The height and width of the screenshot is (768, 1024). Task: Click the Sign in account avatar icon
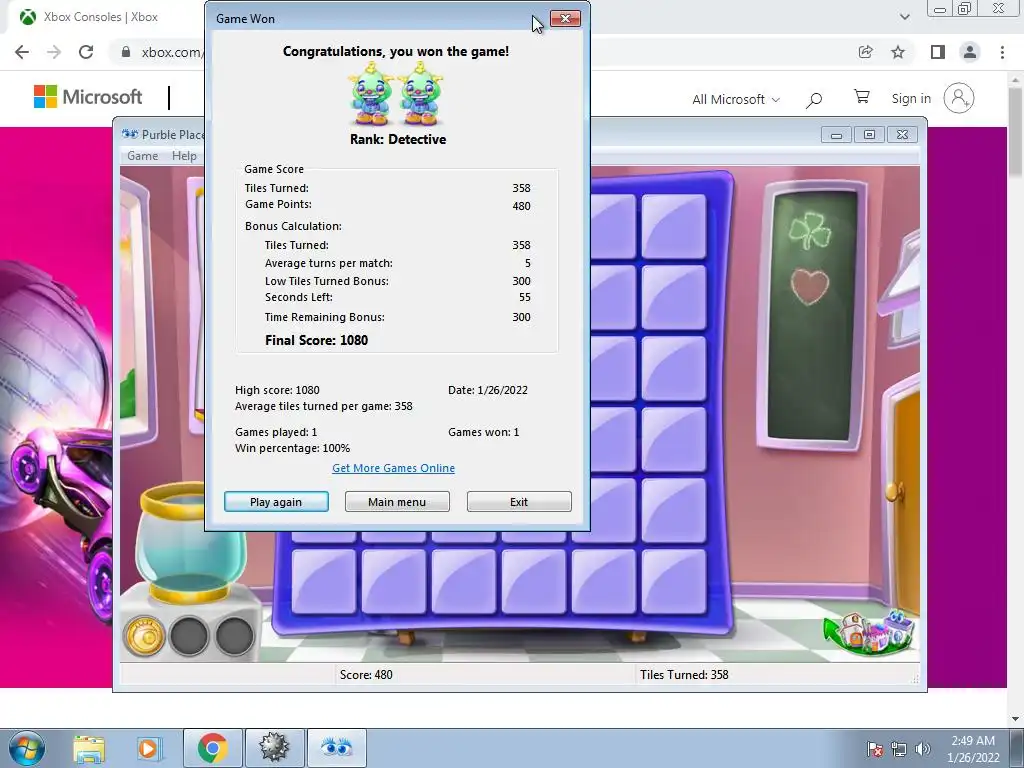[x=959, y=99]
